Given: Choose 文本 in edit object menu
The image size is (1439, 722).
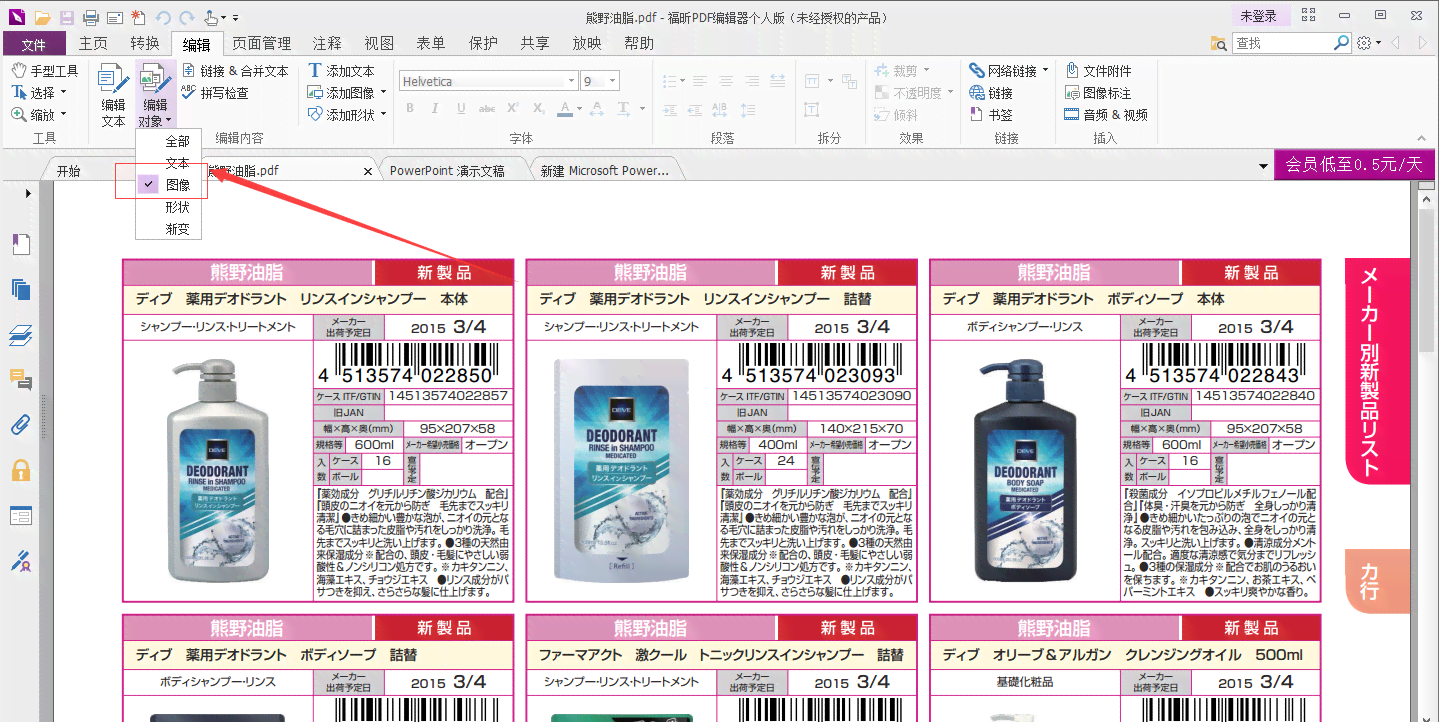Looking at the screenshot, I should coord(169,163).
